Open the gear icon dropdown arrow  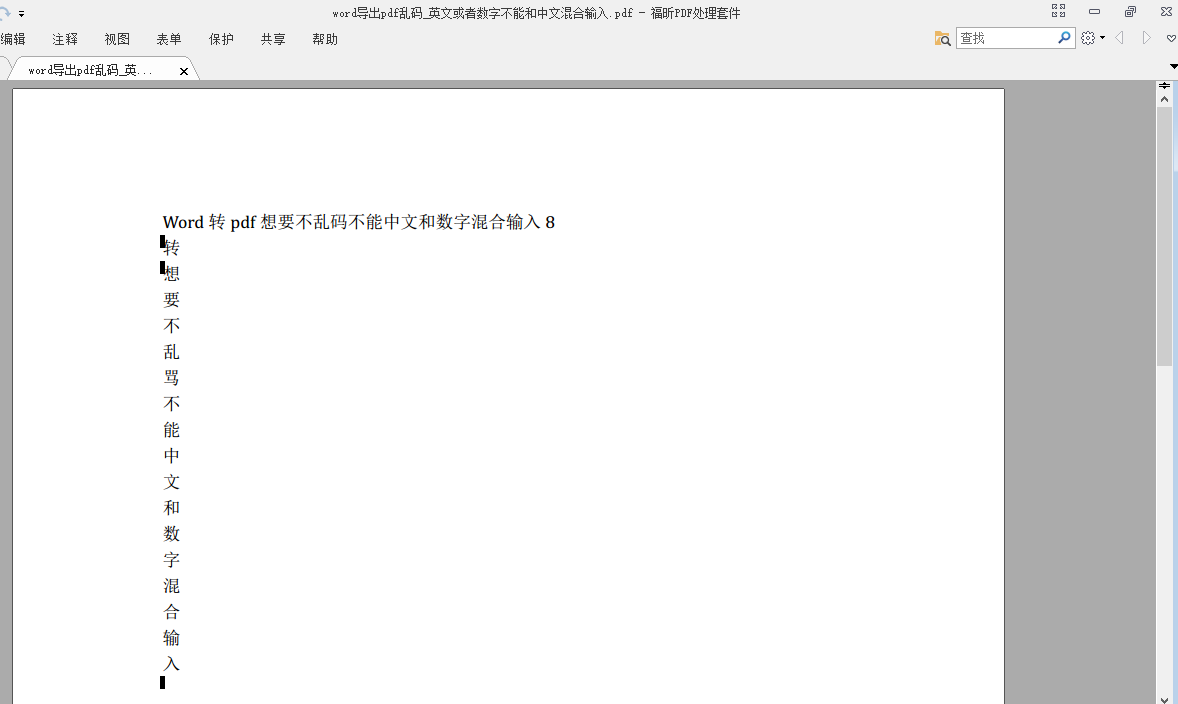(x=1103, y=37)
